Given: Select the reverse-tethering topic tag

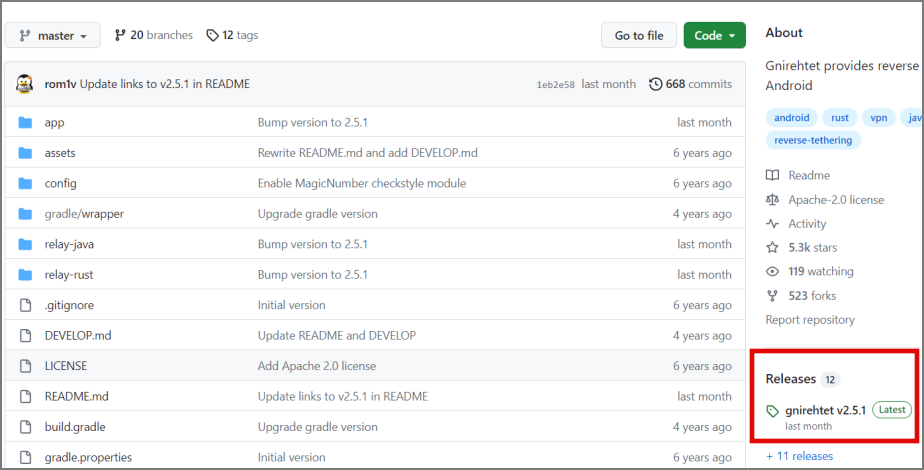Looking at the screenshot, I should pyautogui.click(x=813, y=140).
